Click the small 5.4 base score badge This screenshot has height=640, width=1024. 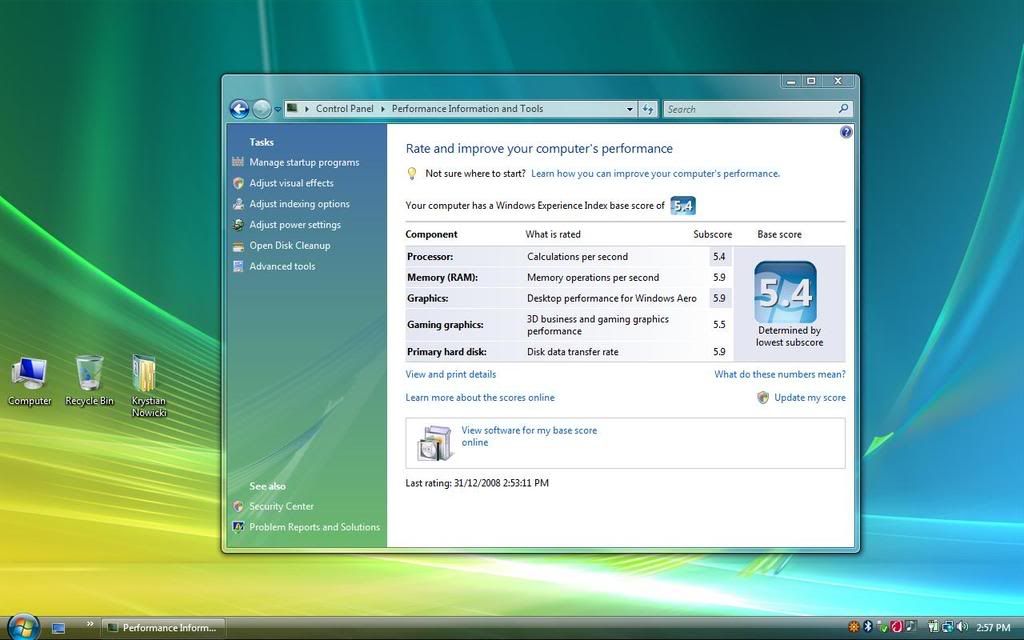tap(682, 206)
